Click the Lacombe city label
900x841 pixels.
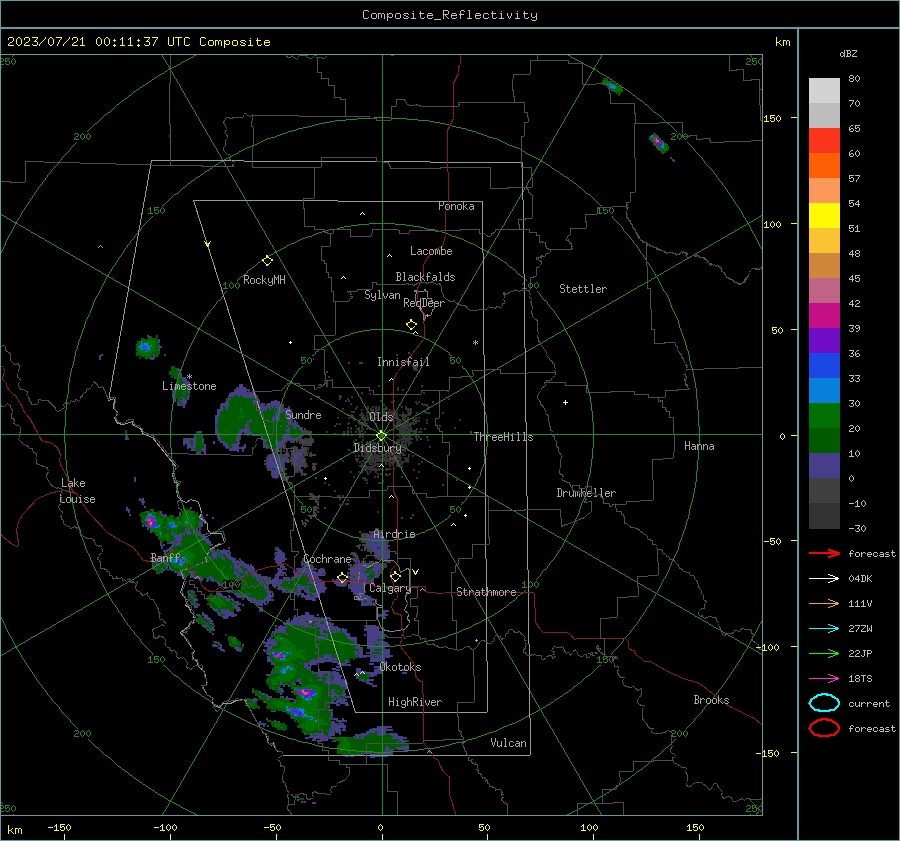[x=431, y=251]
